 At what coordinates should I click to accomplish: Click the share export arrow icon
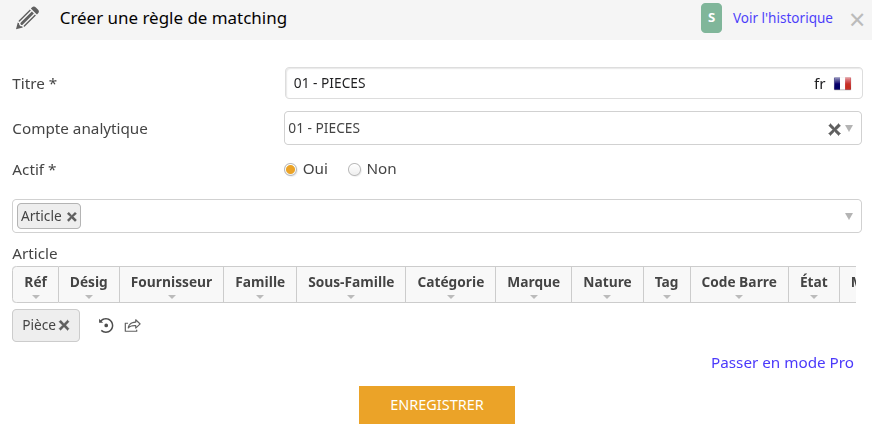132,326
